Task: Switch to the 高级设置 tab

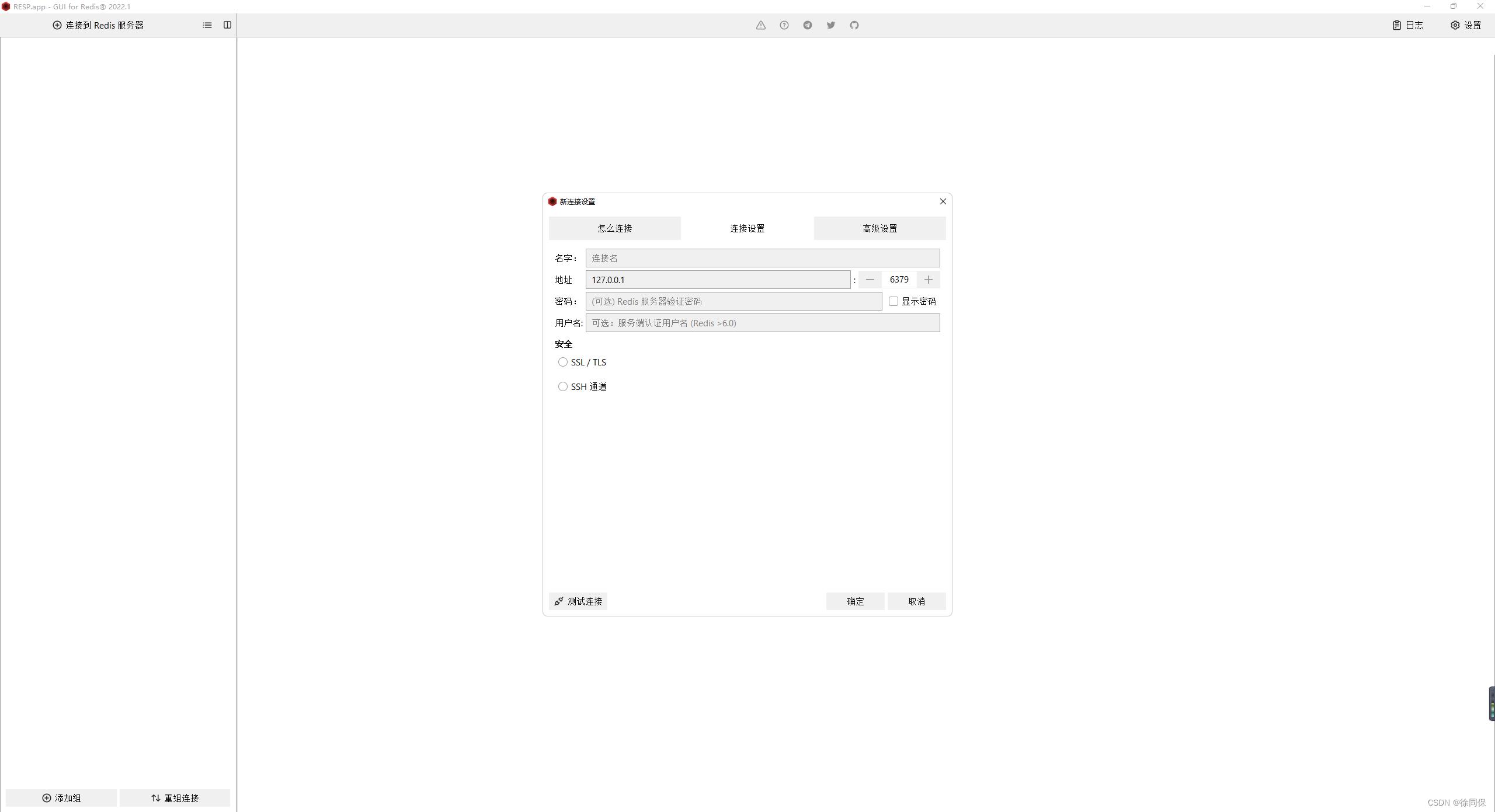Action: (879, 228)
